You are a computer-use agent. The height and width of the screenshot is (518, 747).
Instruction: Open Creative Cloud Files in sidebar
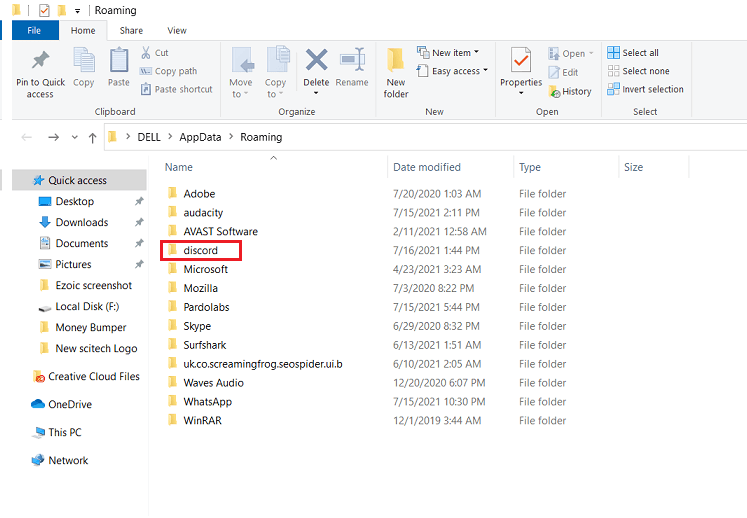coord(86,376)
